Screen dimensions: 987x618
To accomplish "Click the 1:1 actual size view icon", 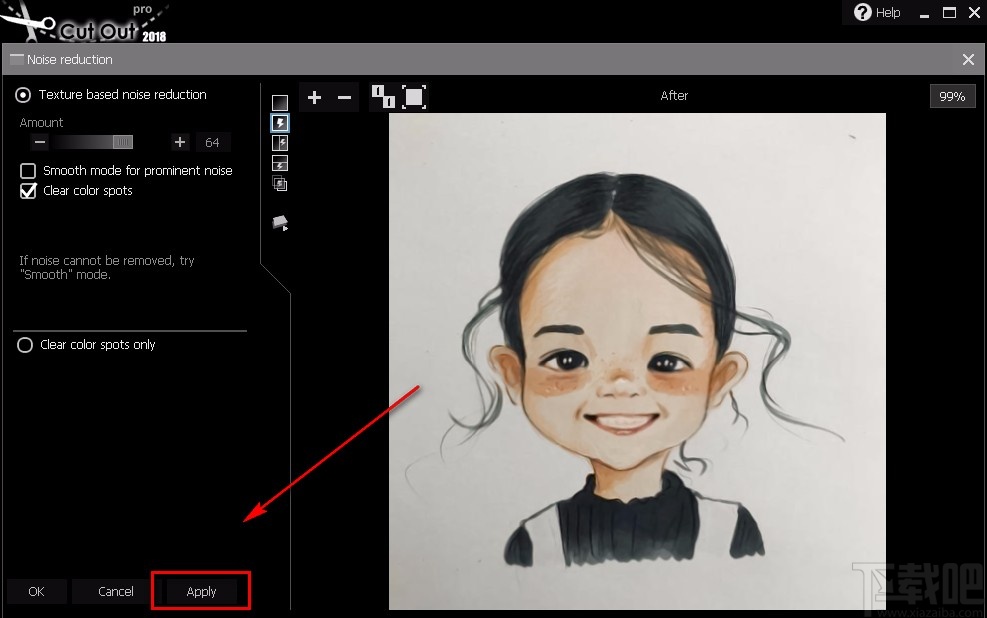I will pos(384,97).
